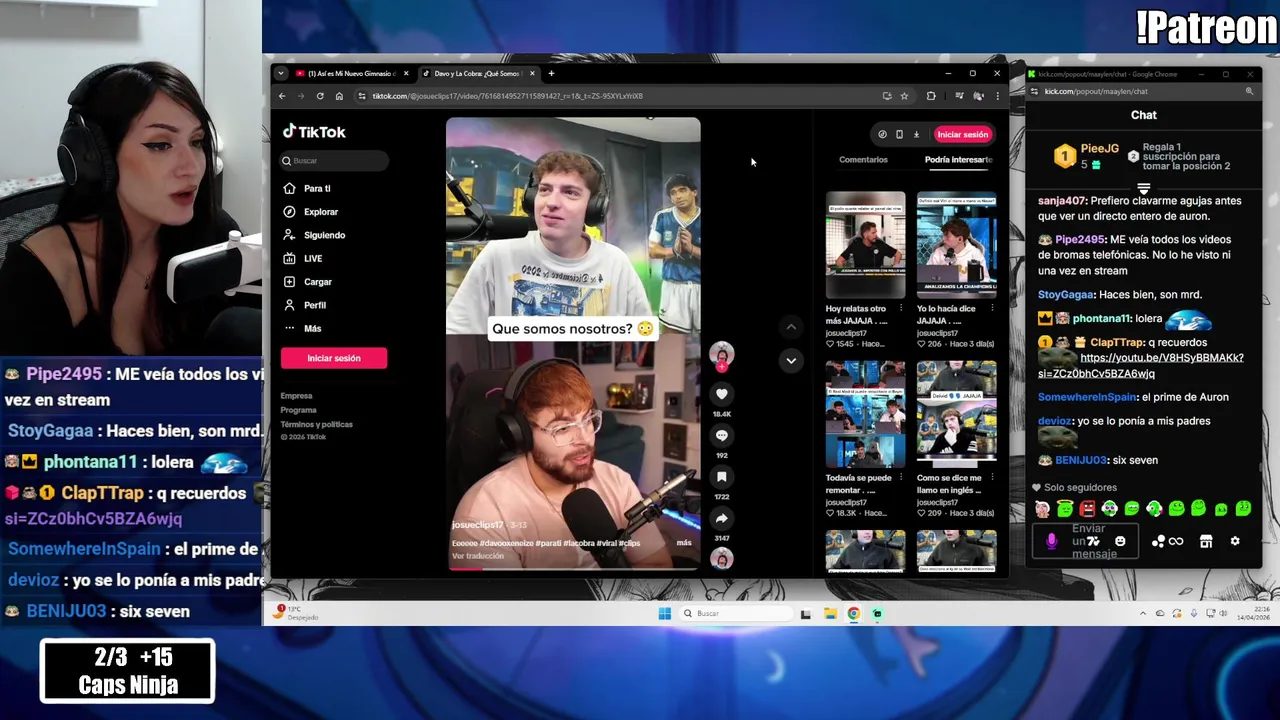
Task: Seek on the video progress bar
Action: click(573, 568)
